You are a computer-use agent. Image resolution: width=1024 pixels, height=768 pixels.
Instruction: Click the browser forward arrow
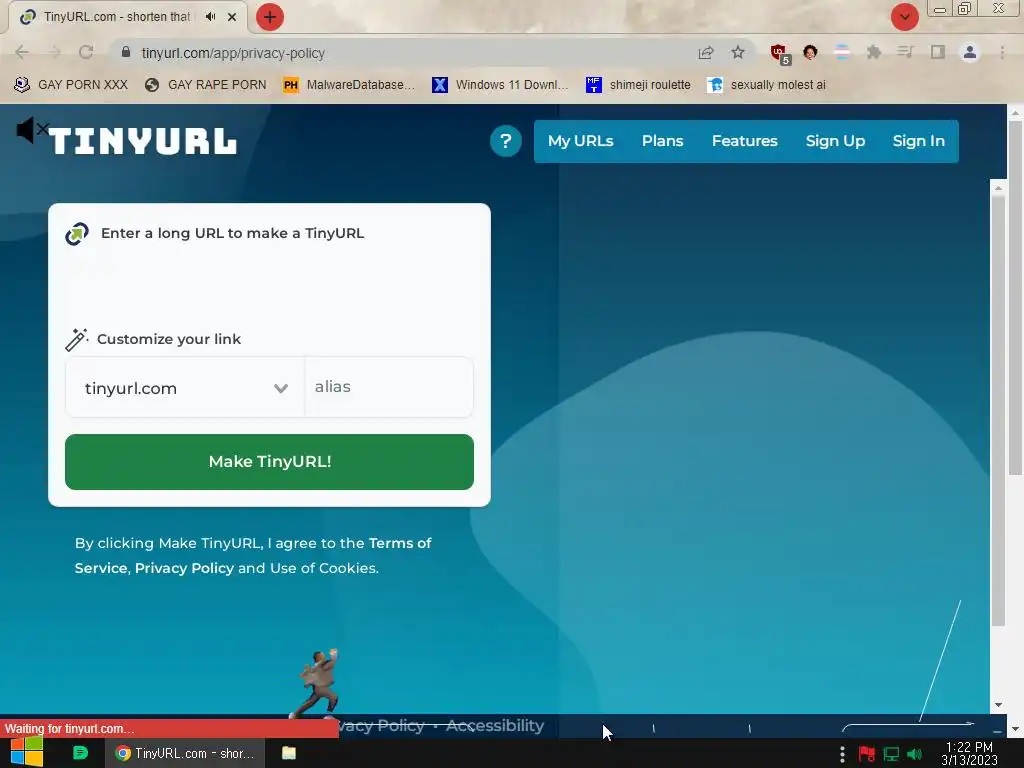[54, 52]
